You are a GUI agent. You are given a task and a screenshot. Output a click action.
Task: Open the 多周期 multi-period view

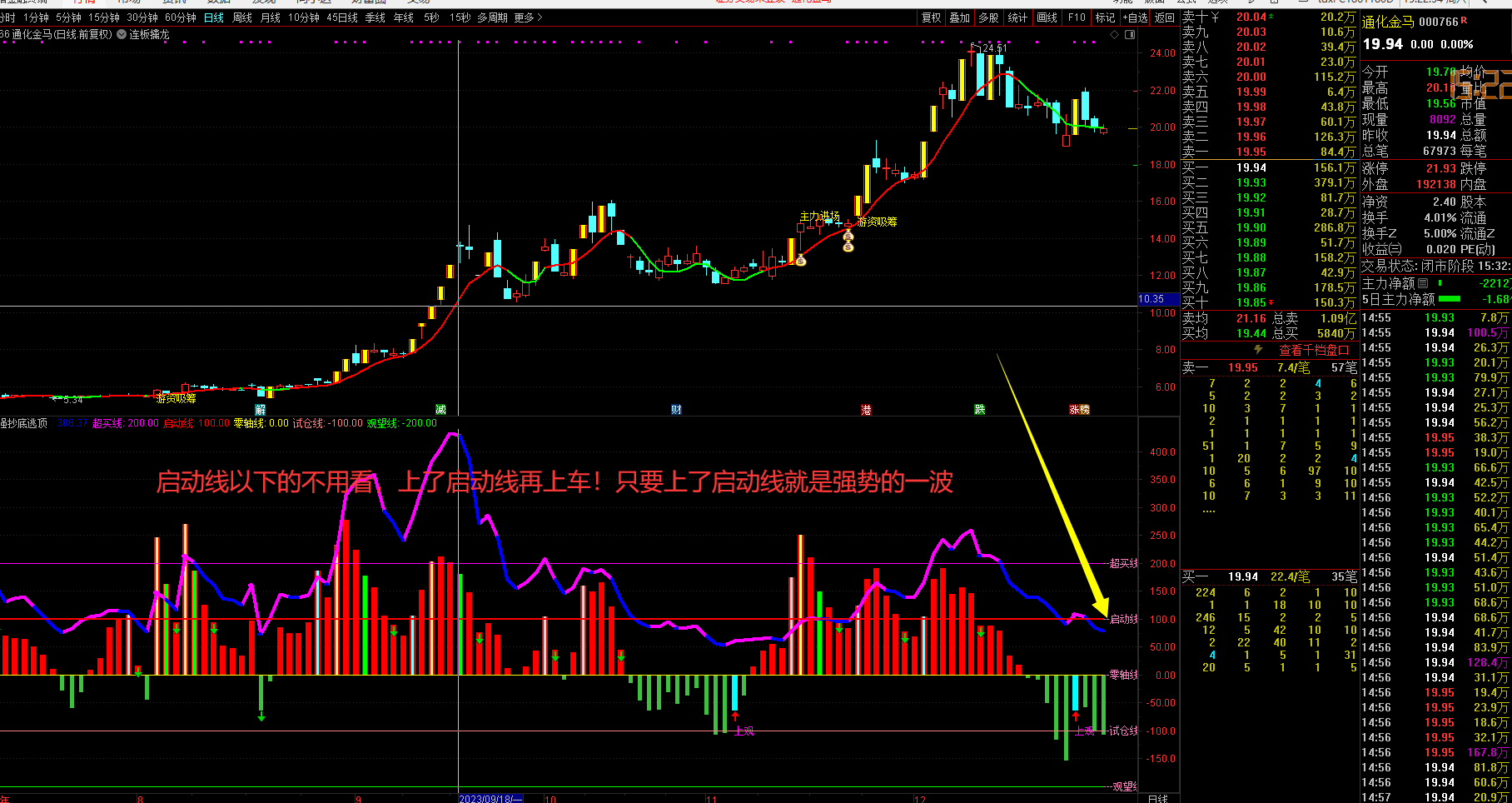pyautogui.click(x=492, y=17)
